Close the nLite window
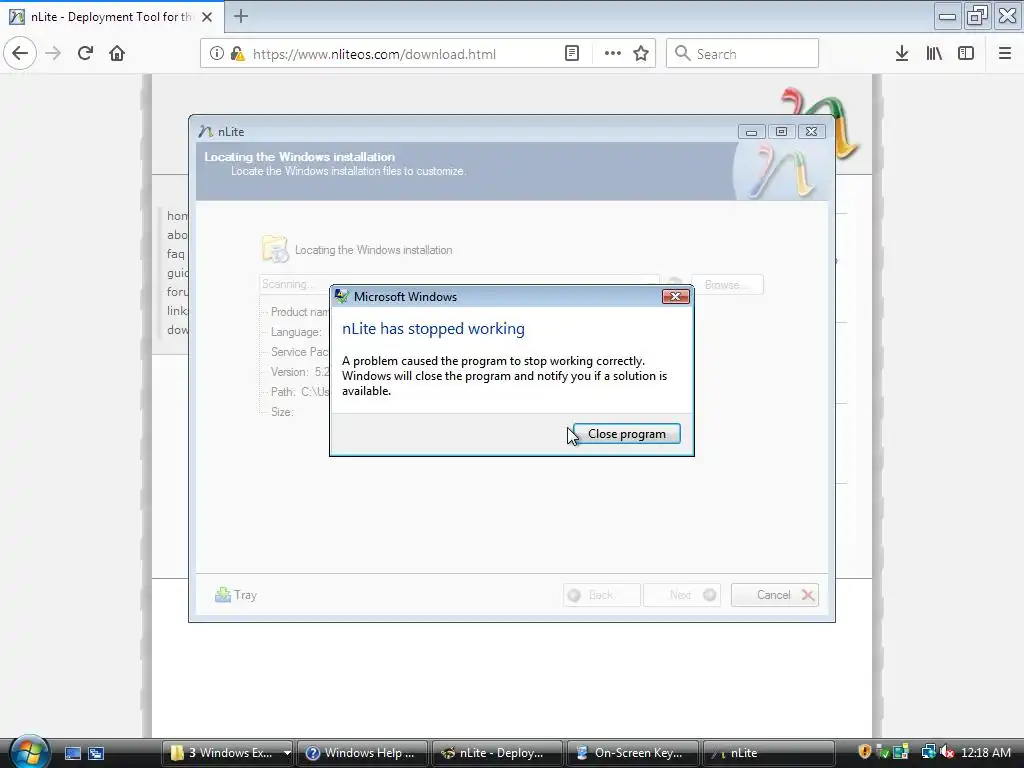This screenshot has width=1024, height=768. click(811, 132)
